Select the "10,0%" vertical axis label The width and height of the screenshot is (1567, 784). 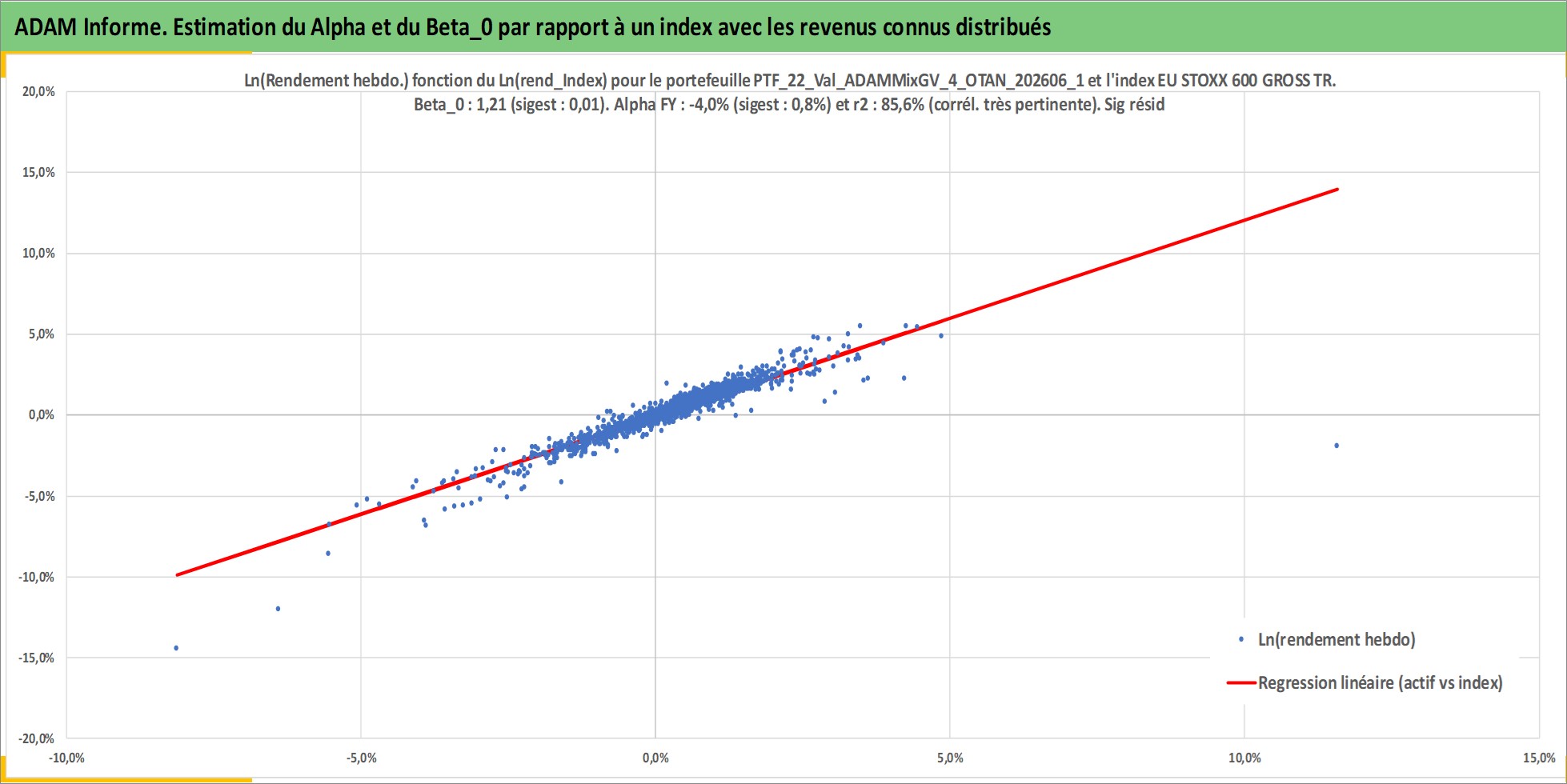pyautogui.click(x=38, y=254)
